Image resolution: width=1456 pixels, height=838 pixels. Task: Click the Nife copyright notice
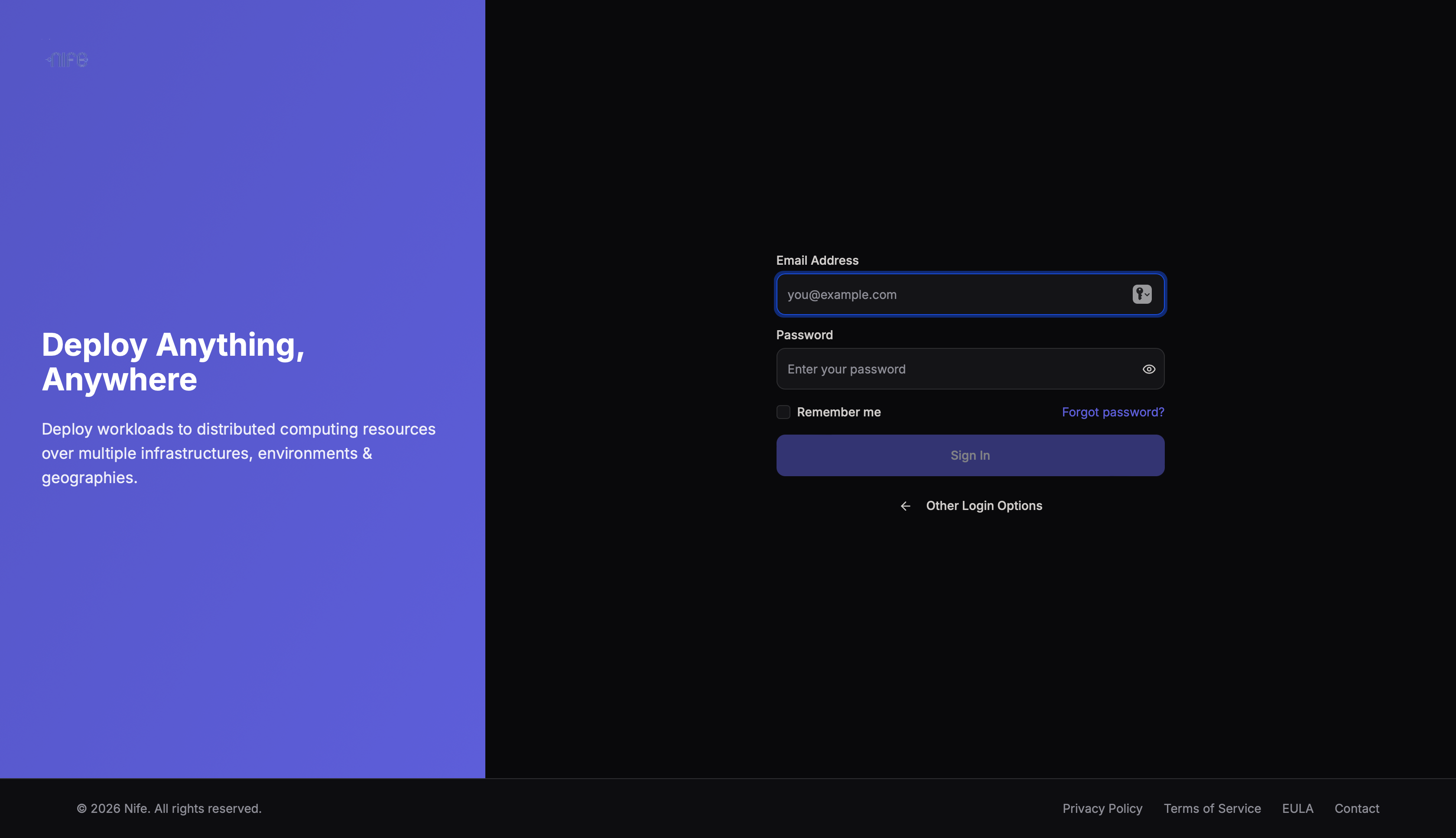click(x=169, y=809)
